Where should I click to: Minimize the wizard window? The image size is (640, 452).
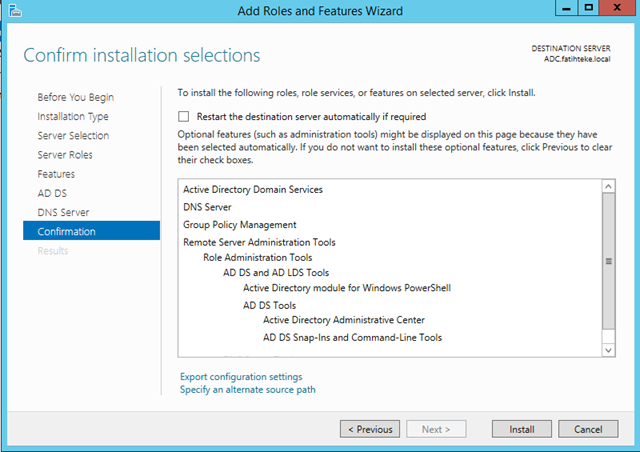(x=566, y=8)
